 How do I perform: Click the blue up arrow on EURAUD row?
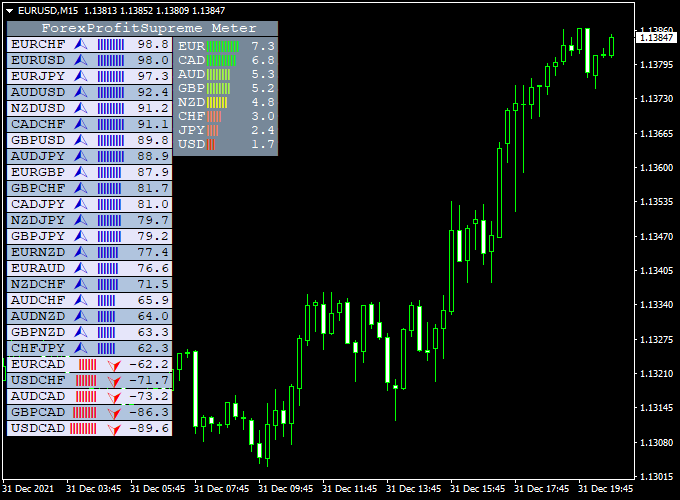(x=81, y=268)
